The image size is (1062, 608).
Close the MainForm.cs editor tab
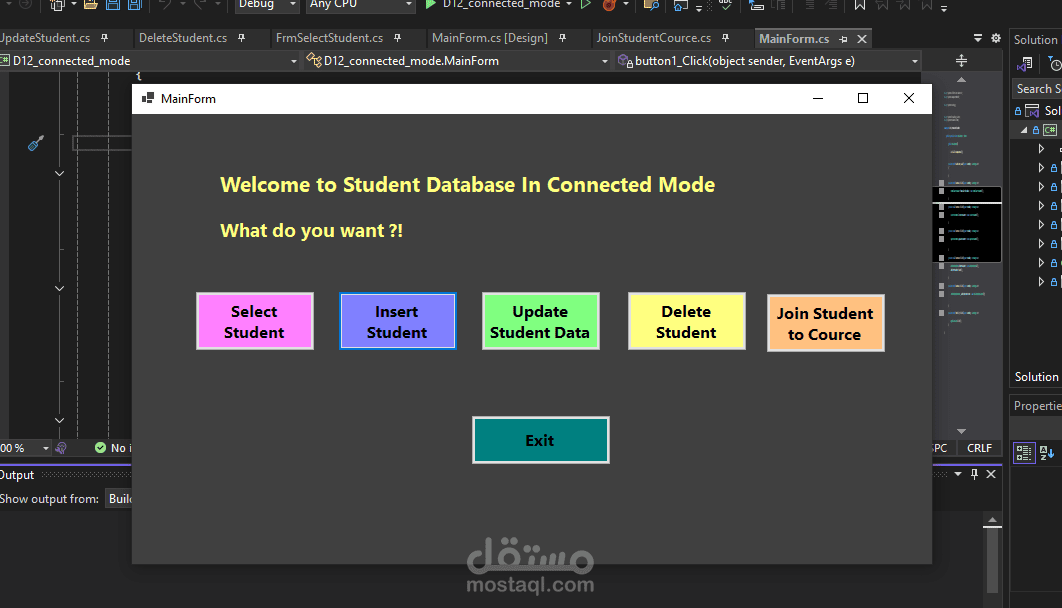pyautogui.click(x=862, y=39)
